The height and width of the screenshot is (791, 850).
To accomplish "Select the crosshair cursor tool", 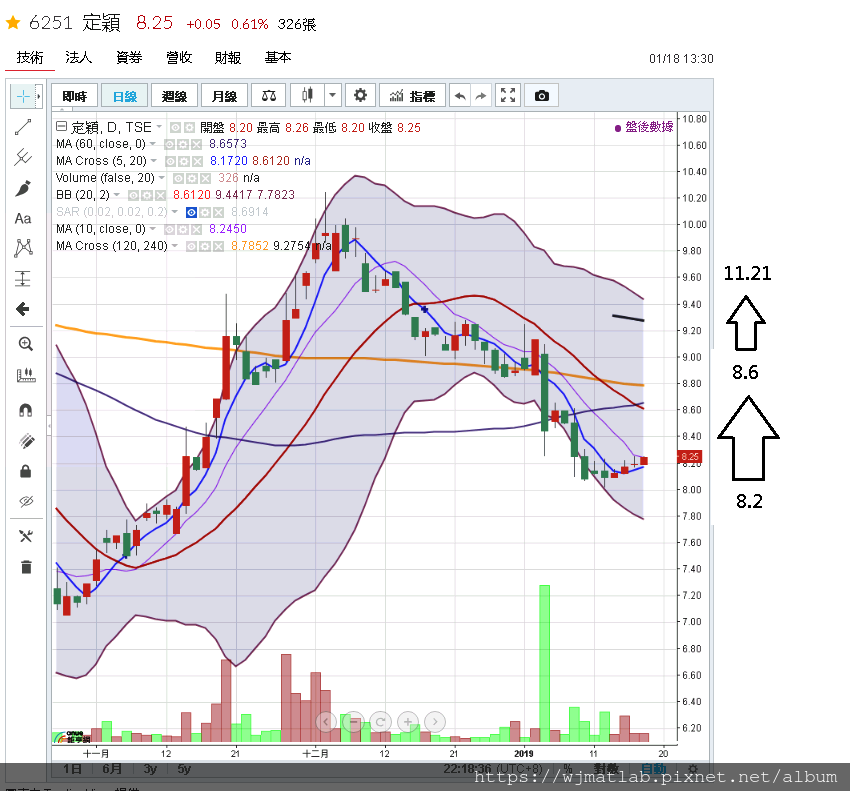I will click(23, 97).
